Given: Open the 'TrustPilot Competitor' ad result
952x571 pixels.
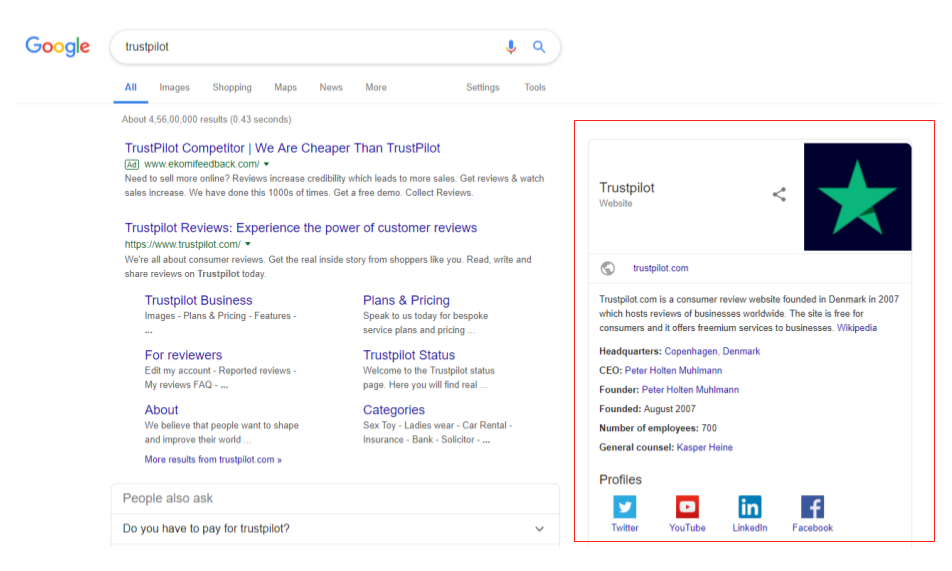Looking at the screenshot, I should (x=282, y=148).
